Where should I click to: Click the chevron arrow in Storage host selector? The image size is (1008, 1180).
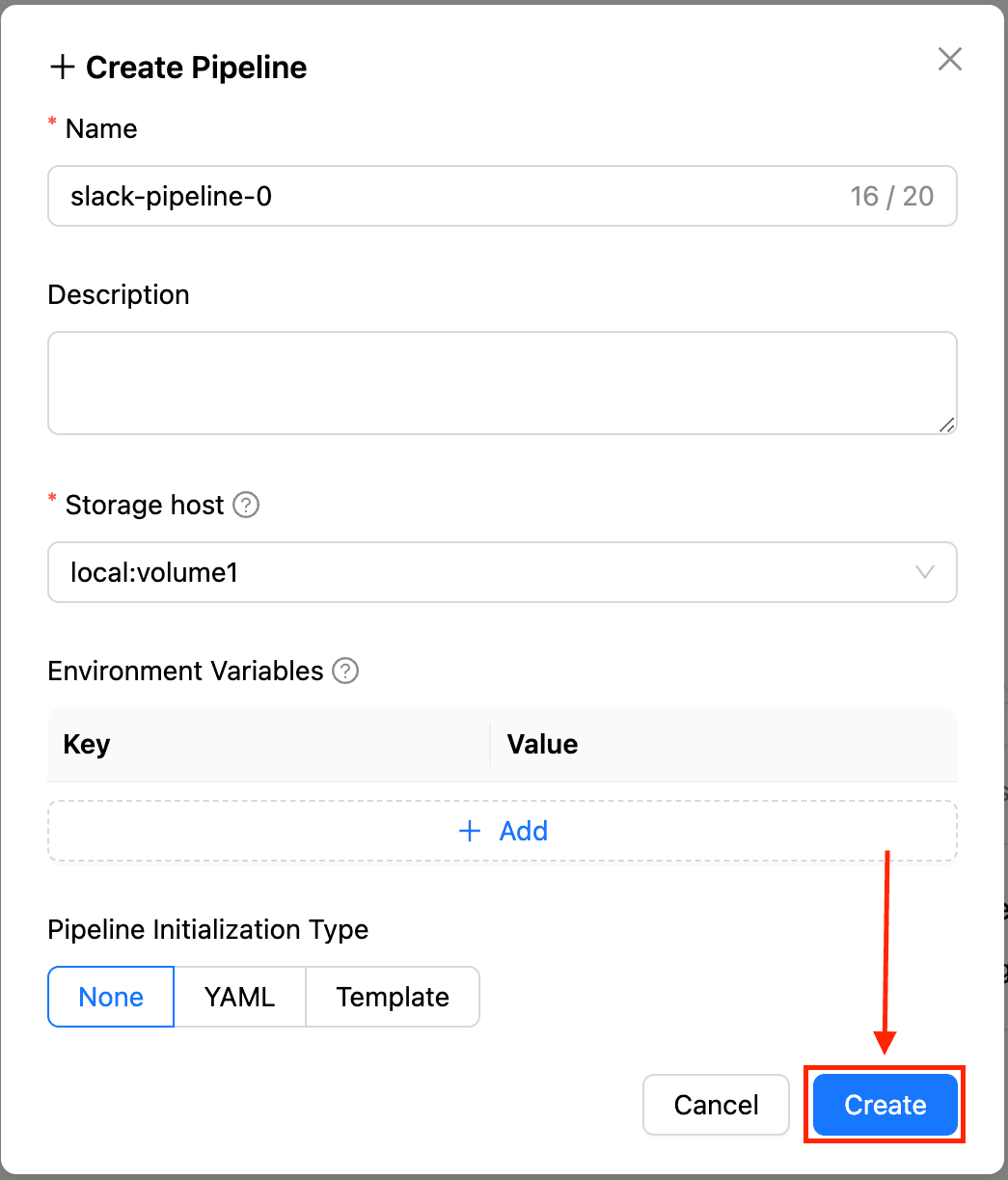(924, 572)
